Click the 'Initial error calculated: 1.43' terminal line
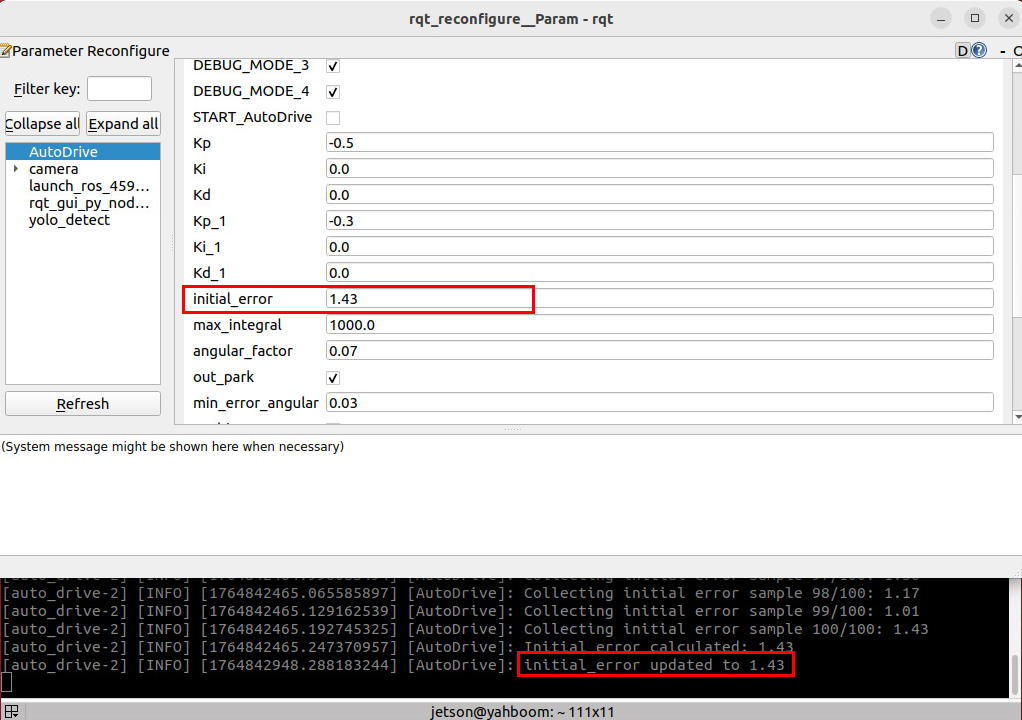 pos(396,647)
